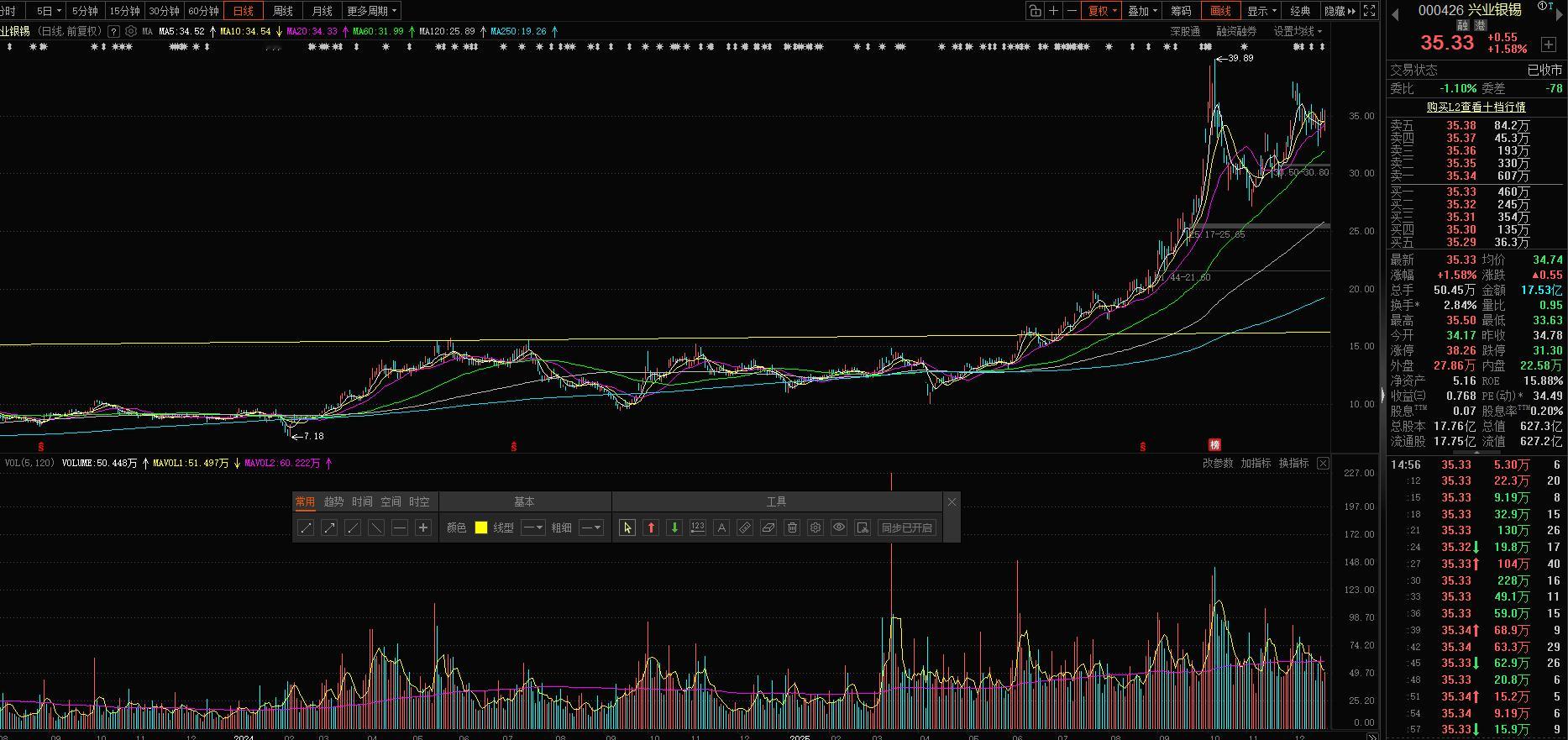Screen dimensions: 1568x740
Task: Switch to 60分钟 chart period
Action: coord(203,11)
